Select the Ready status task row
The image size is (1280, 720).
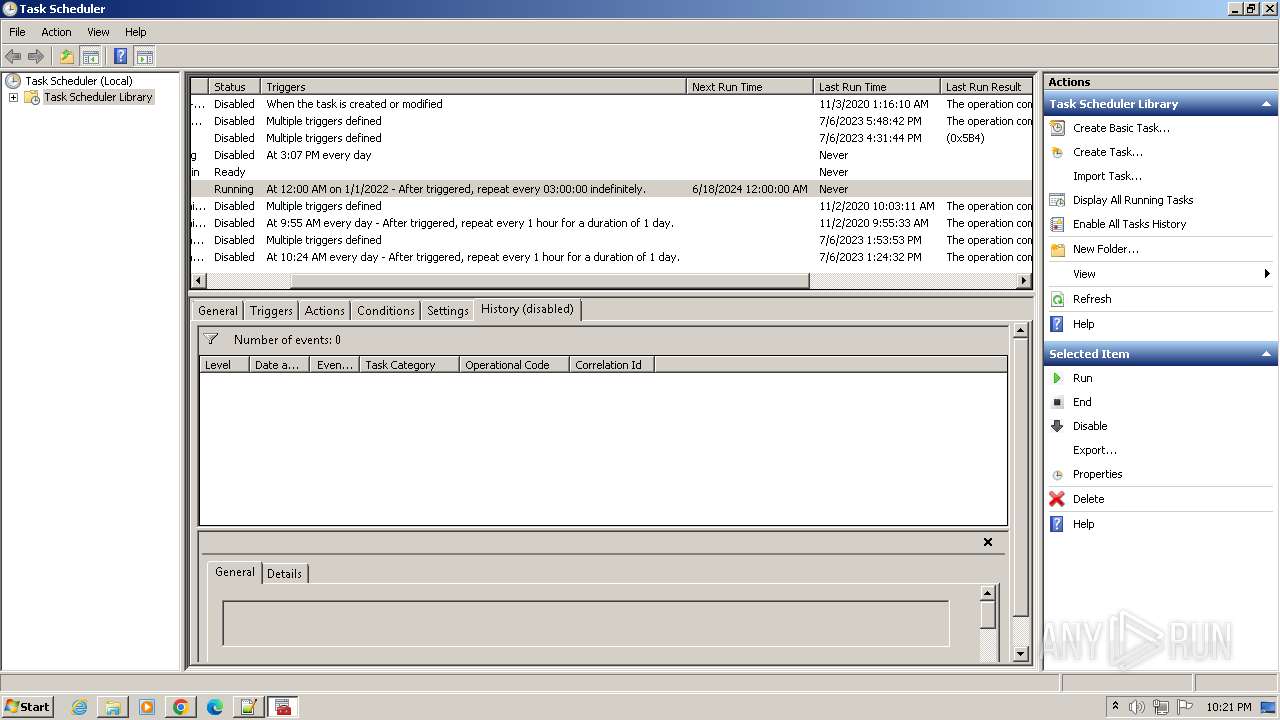pos(611,172)
